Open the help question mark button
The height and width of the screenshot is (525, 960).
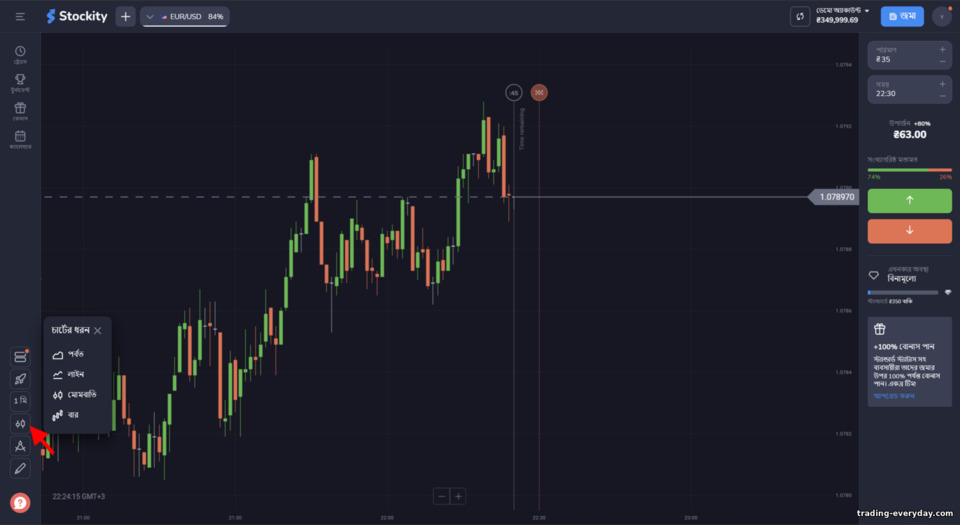(20, 503)
